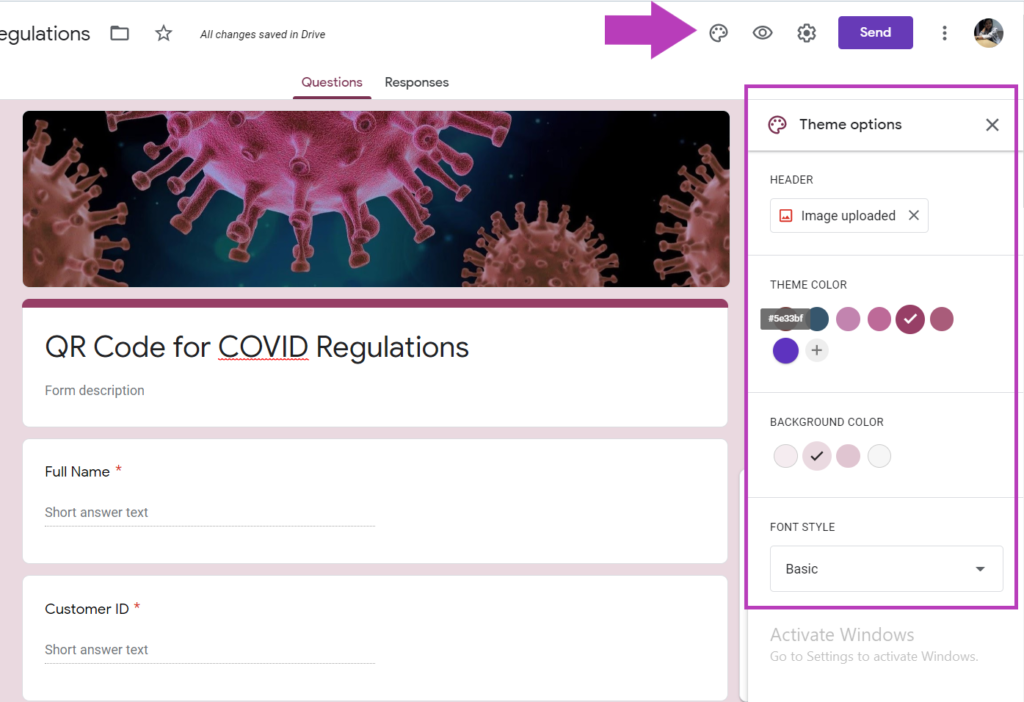Move form to folder icon
Image resolution: width=1024 pixels, height=702 pixels.
(x=120, y=33)
